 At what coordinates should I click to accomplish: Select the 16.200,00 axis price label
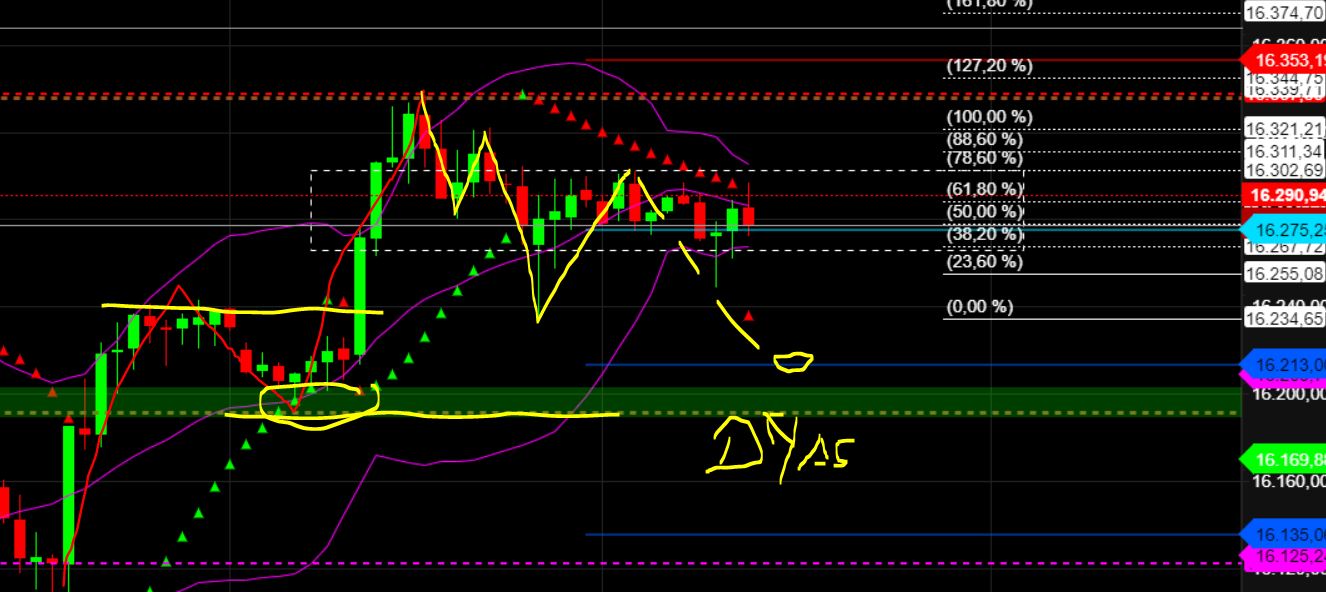click(1290, 396)
